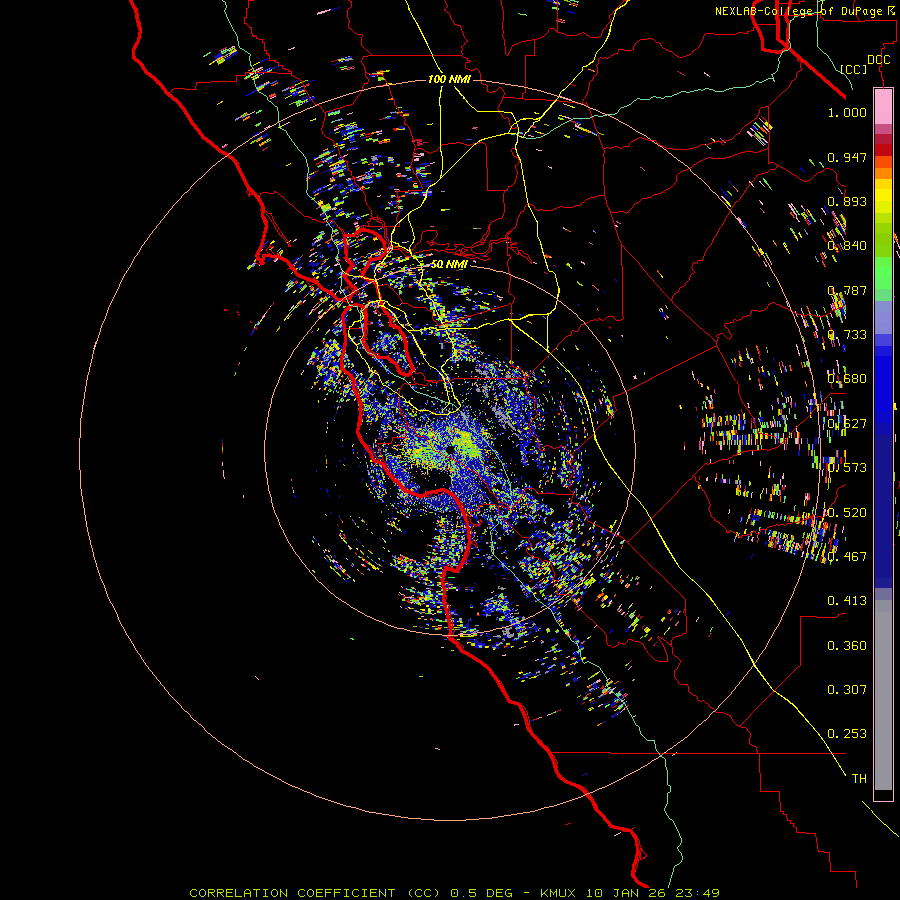
Task: Click the bright green color bar segment
Action: coord(883,273)
